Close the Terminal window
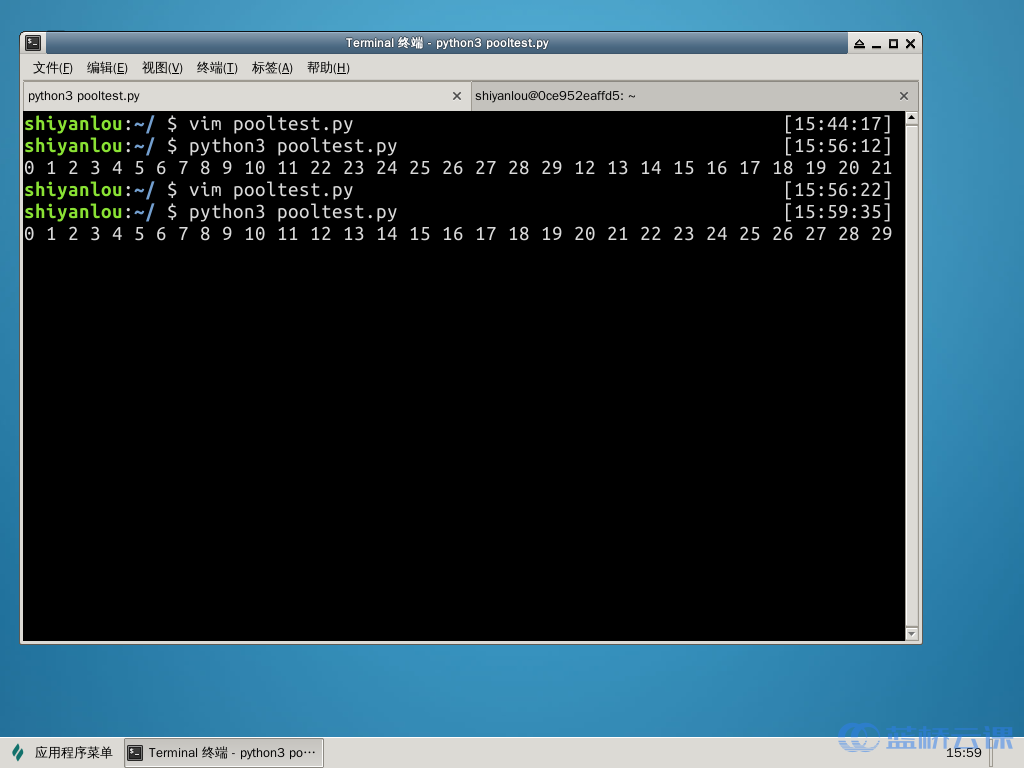Screen dimensions: 1024x768 coord(910,44)
